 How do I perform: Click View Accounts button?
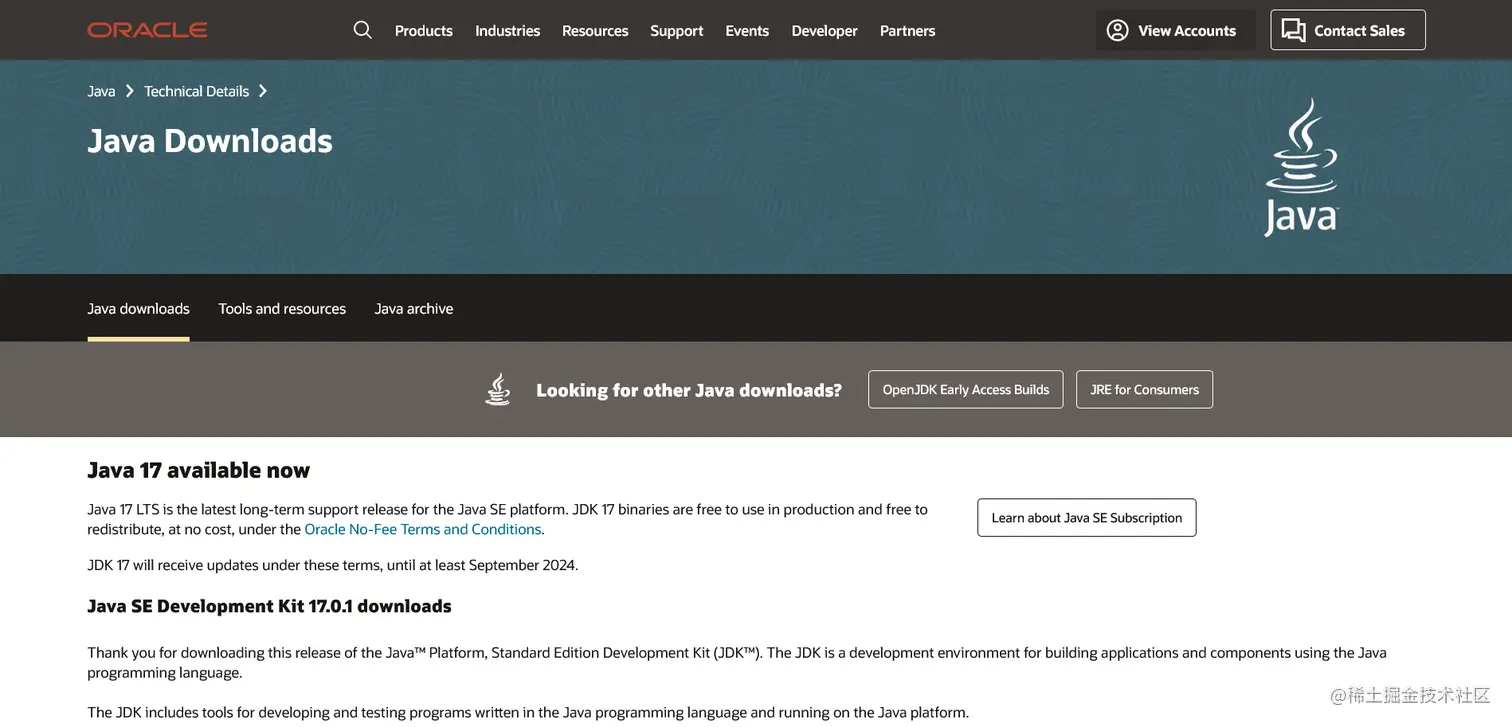tap(1175, 30)
